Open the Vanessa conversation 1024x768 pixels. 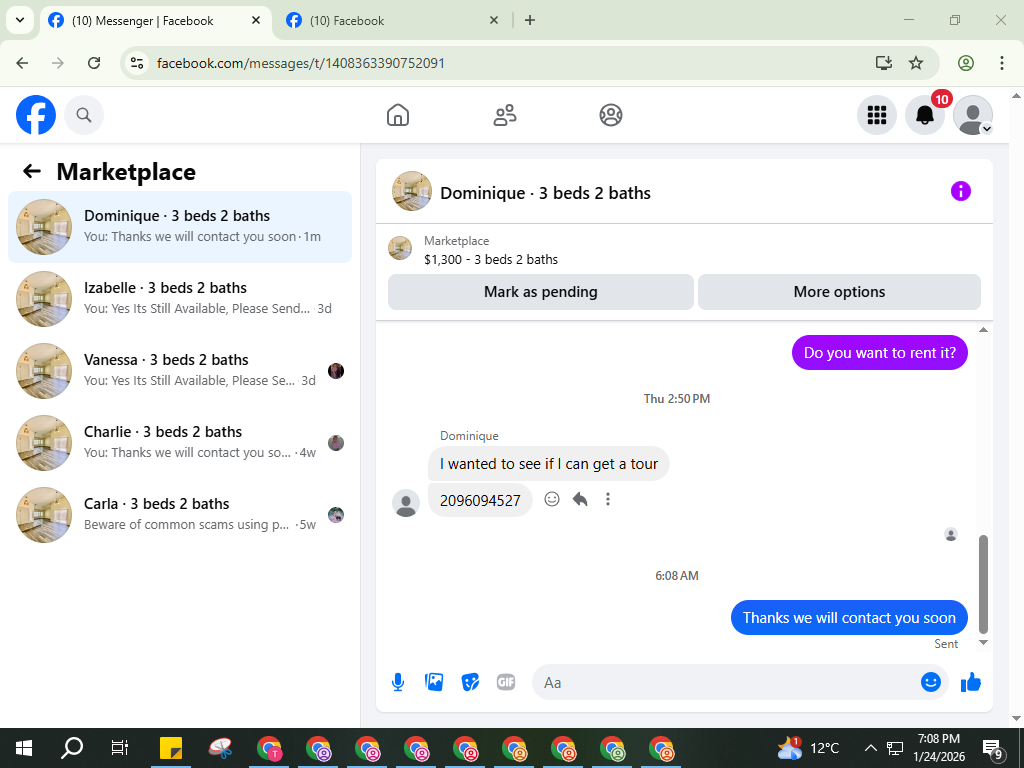pyautogui.click(x=180, y=370)
